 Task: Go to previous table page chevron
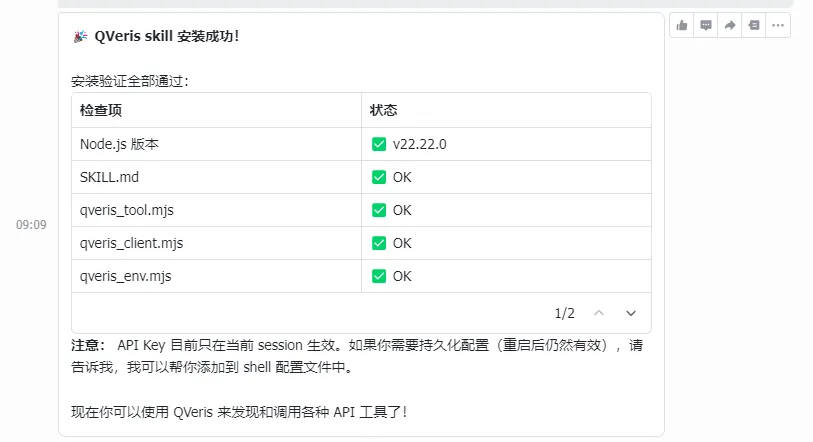click(599, 313)
